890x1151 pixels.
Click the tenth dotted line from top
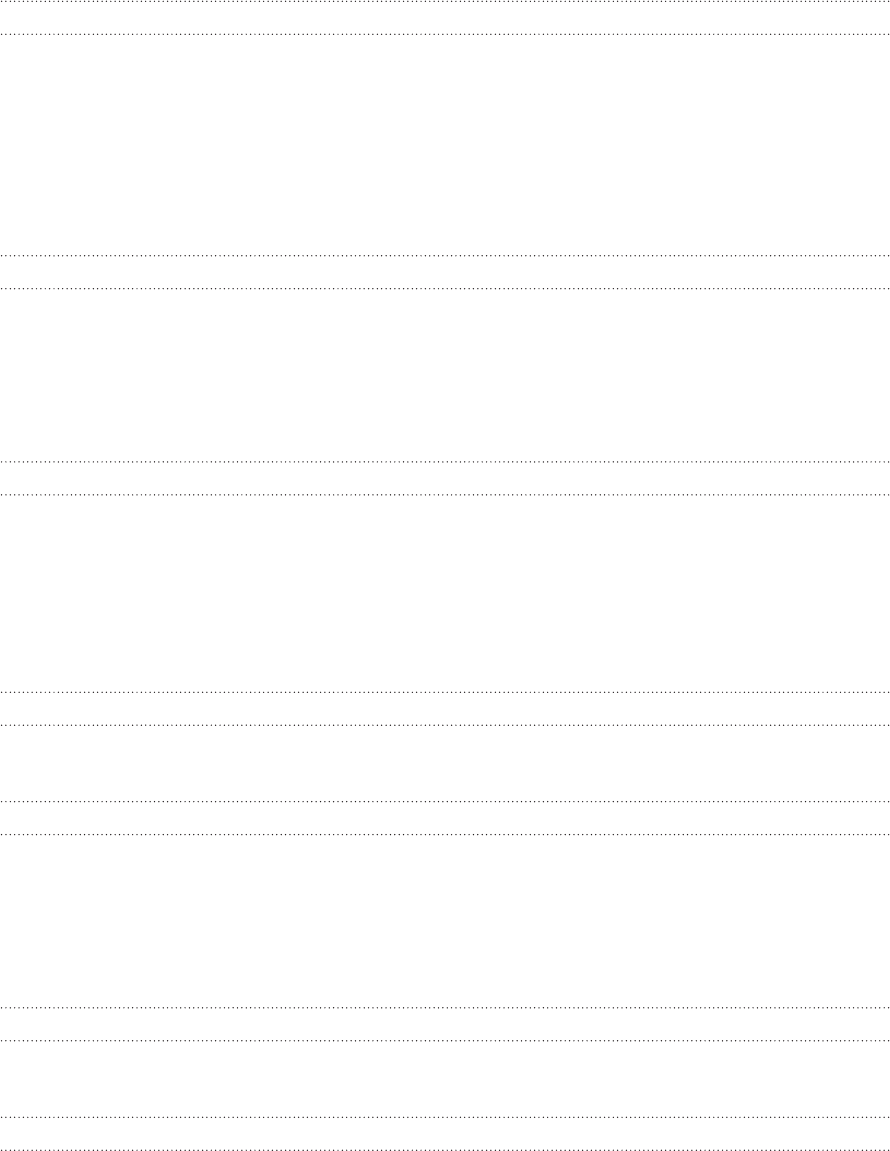445,835
